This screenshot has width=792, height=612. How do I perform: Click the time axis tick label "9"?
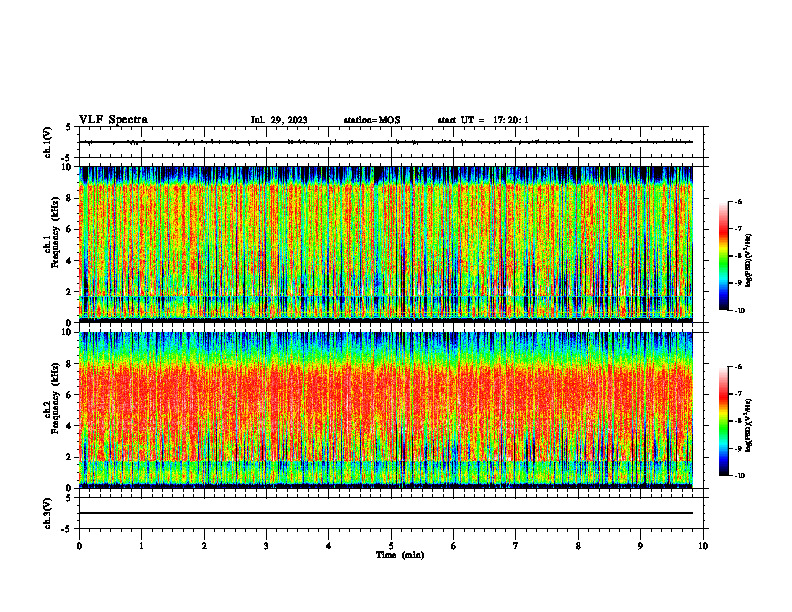[x=640, y=546]
